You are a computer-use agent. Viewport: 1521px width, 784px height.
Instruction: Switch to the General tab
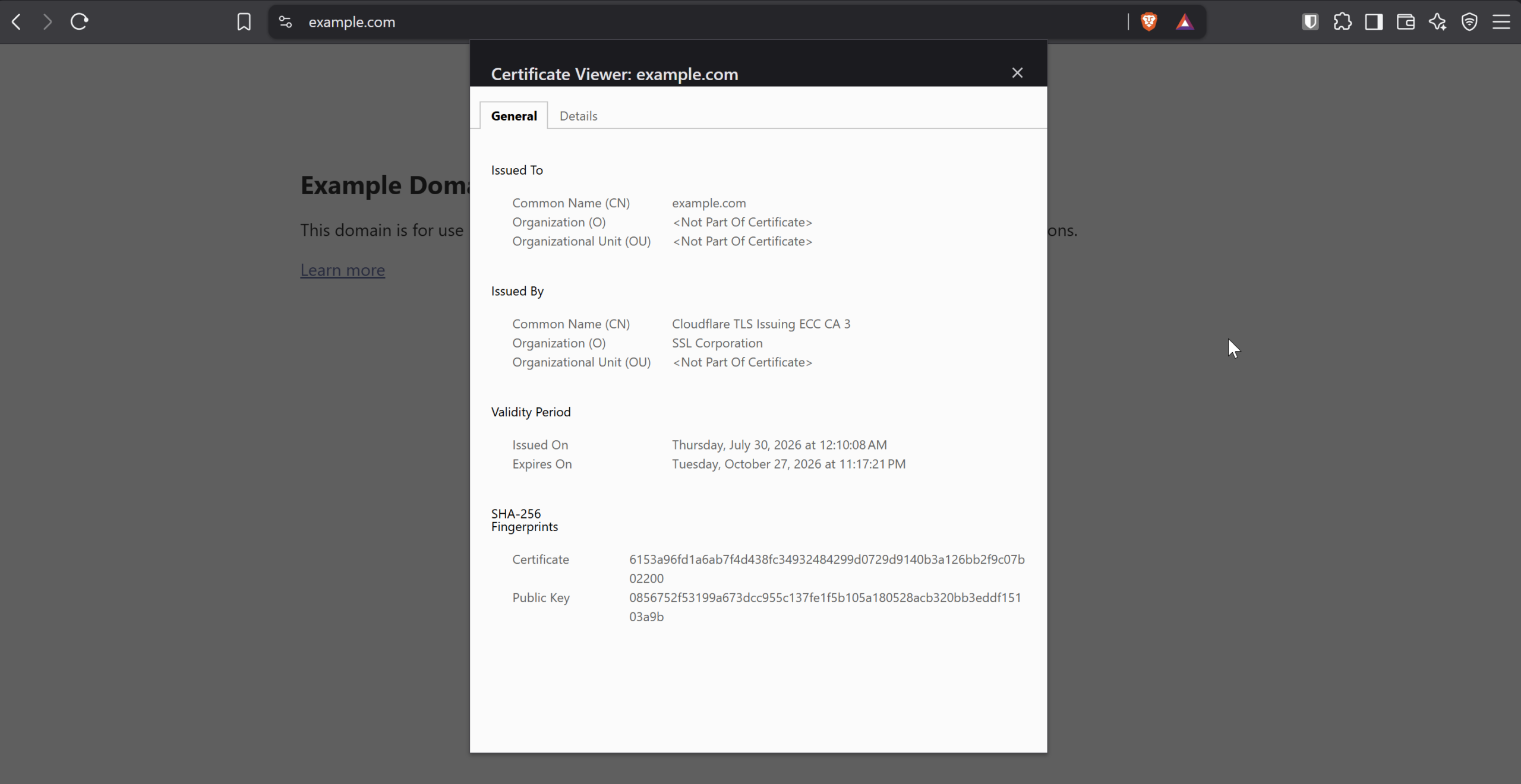[514, 116]
